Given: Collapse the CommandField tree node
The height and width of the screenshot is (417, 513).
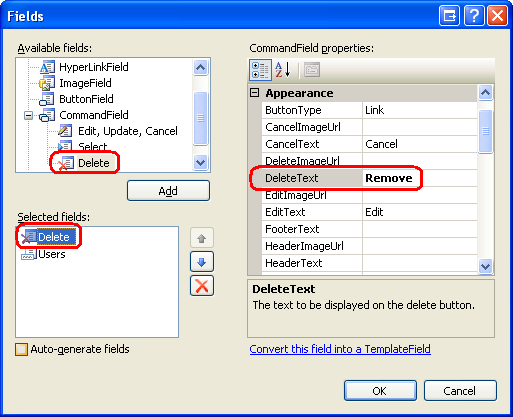Looking at the screenshot, I should (29, 115).
